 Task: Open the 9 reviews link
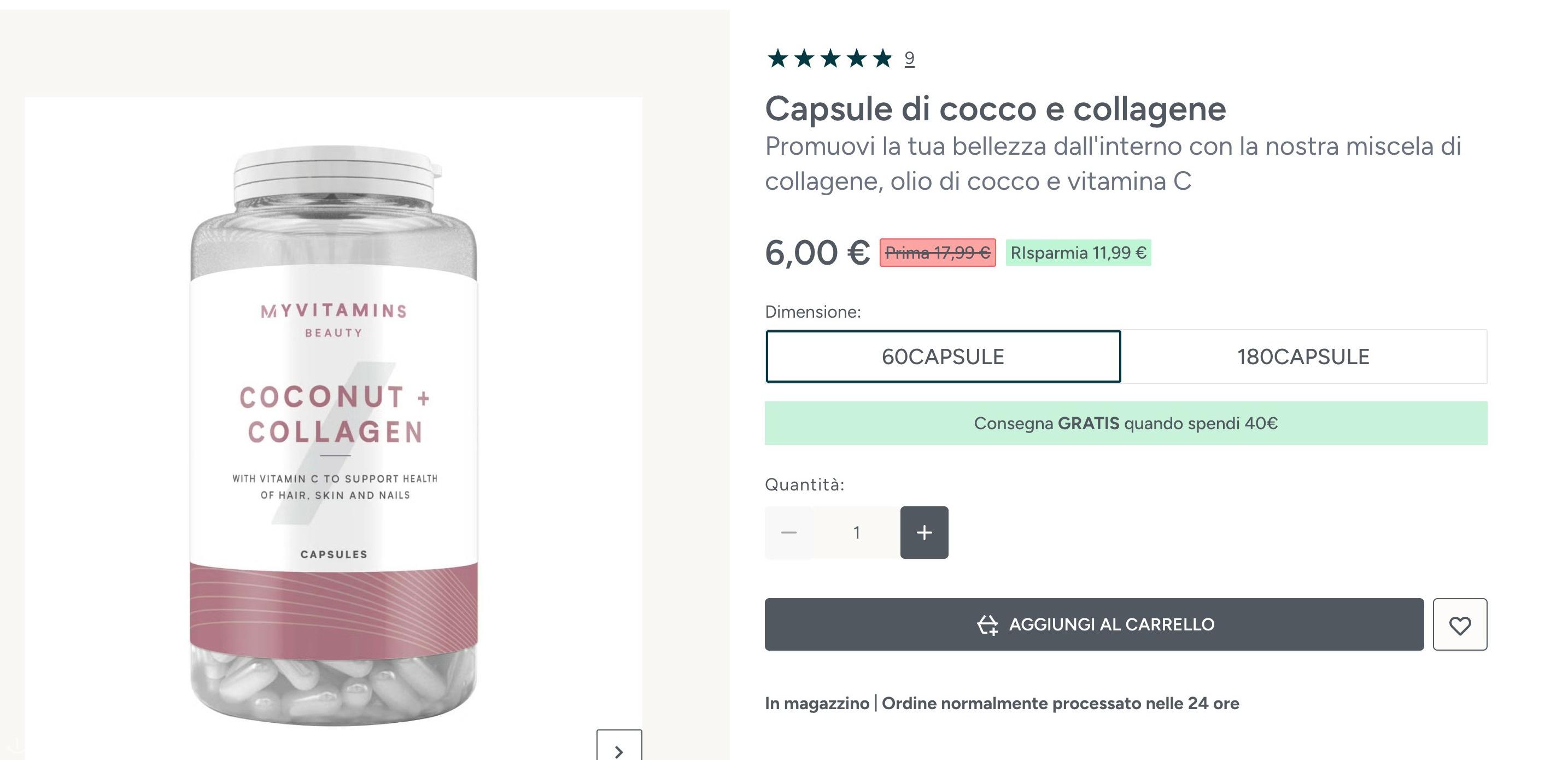click(909, 59)
